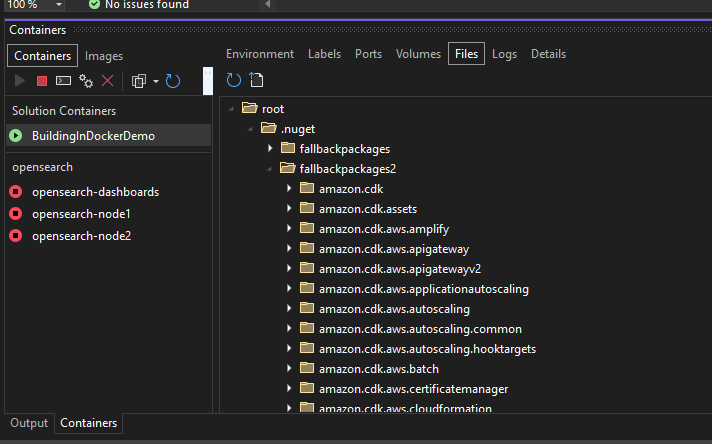Click the fallbackpackages2 open folder icon
The image size is (712, 444).
pyautogui.click(x=288, y=168)
